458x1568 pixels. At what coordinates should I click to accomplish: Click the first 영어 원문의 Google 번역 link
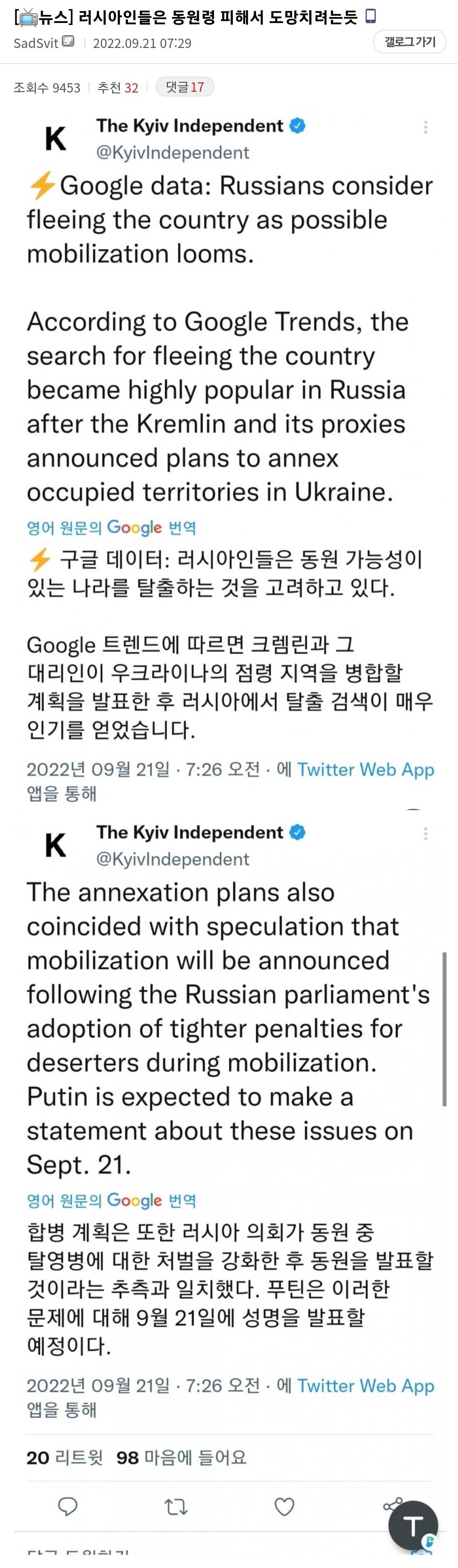click(111, 527)
